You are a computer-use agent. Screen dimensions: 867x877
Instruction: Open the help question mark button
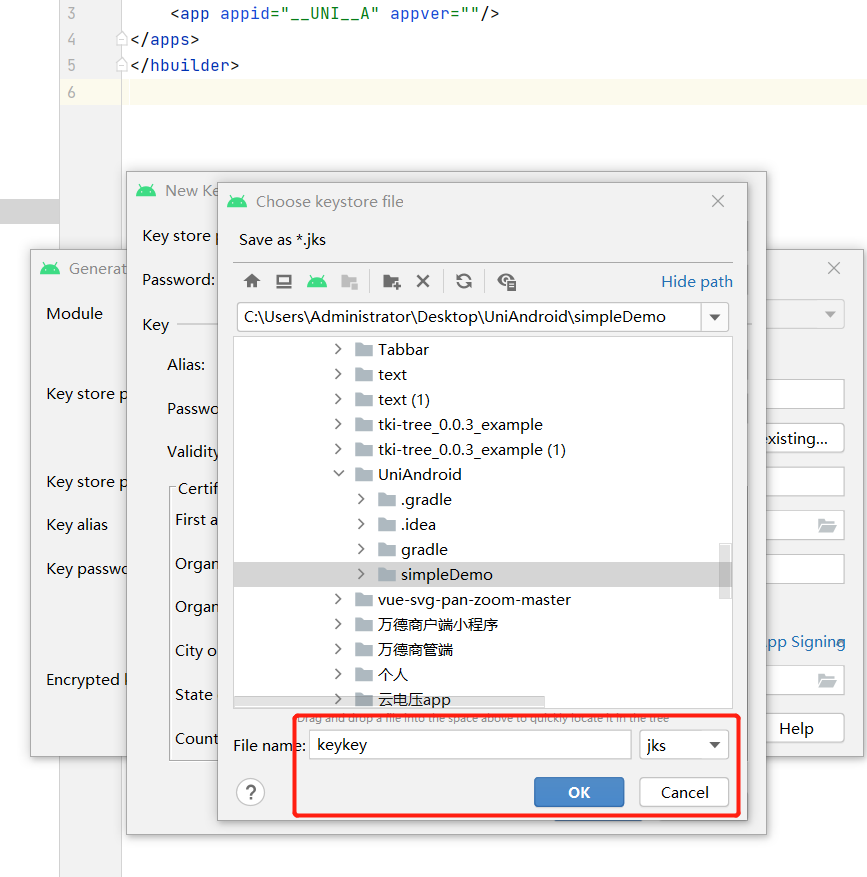pos(251,792)
